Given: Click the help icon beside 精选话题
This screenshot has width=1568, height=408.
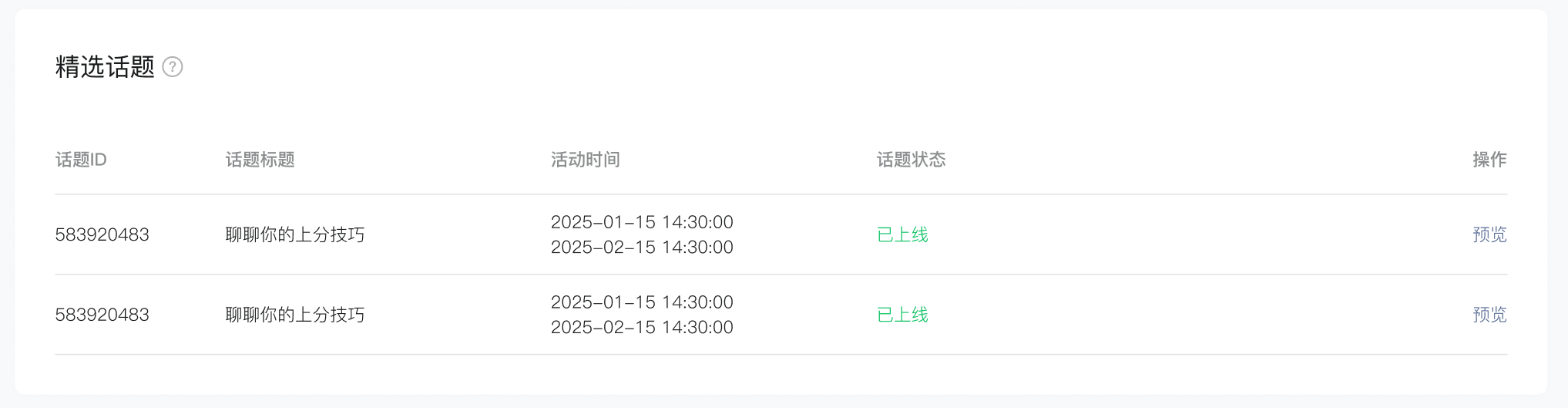Looking at the screenshot, I should click(x=173, y=67).
